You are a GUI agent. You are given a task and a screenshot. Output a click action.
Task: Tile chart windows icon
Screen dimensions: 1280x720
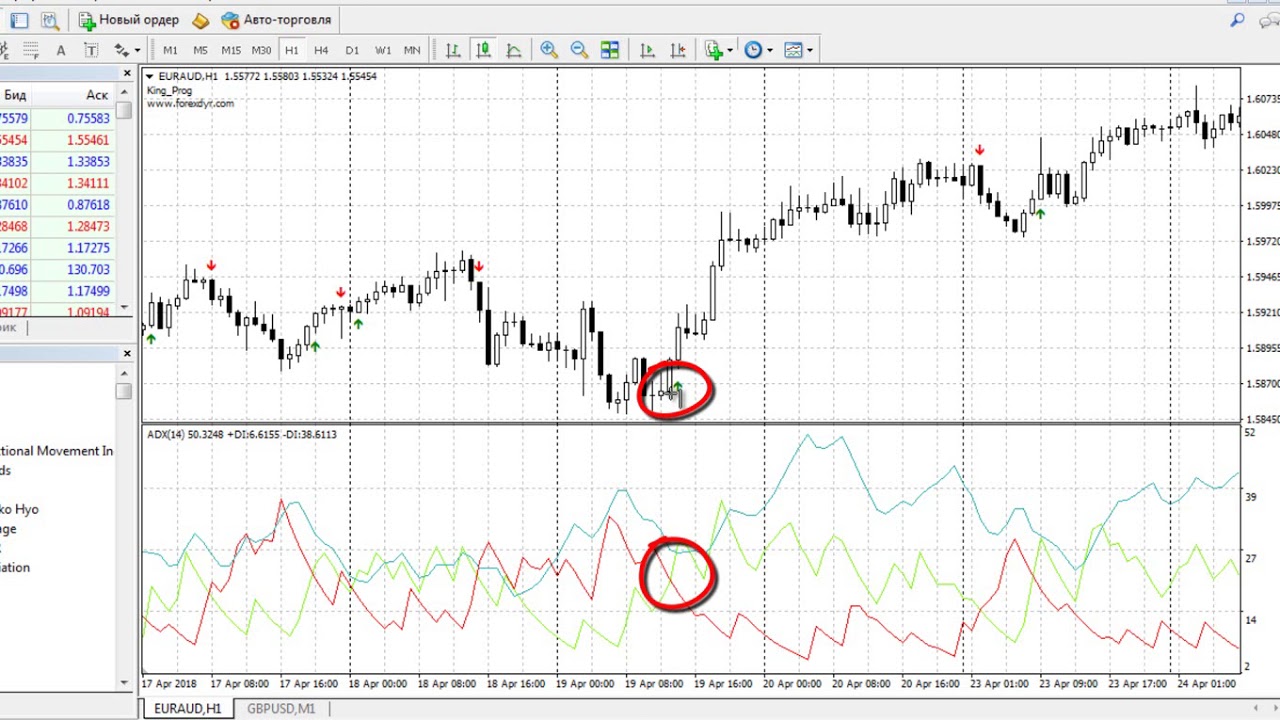click(609, 50)
